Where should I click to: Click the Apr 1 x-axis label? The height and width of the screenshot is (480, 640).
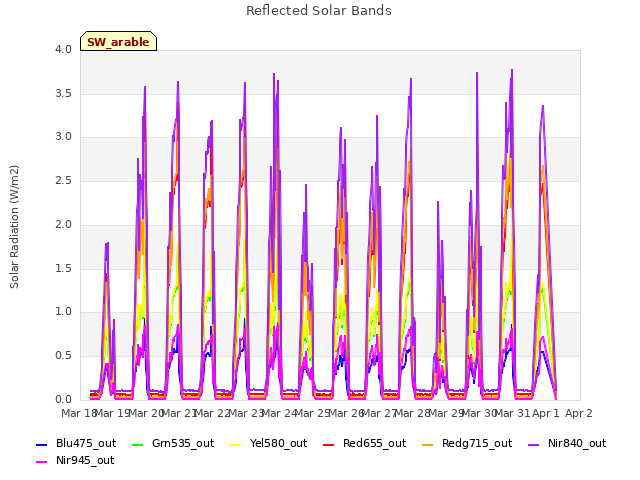click(545, 413)
